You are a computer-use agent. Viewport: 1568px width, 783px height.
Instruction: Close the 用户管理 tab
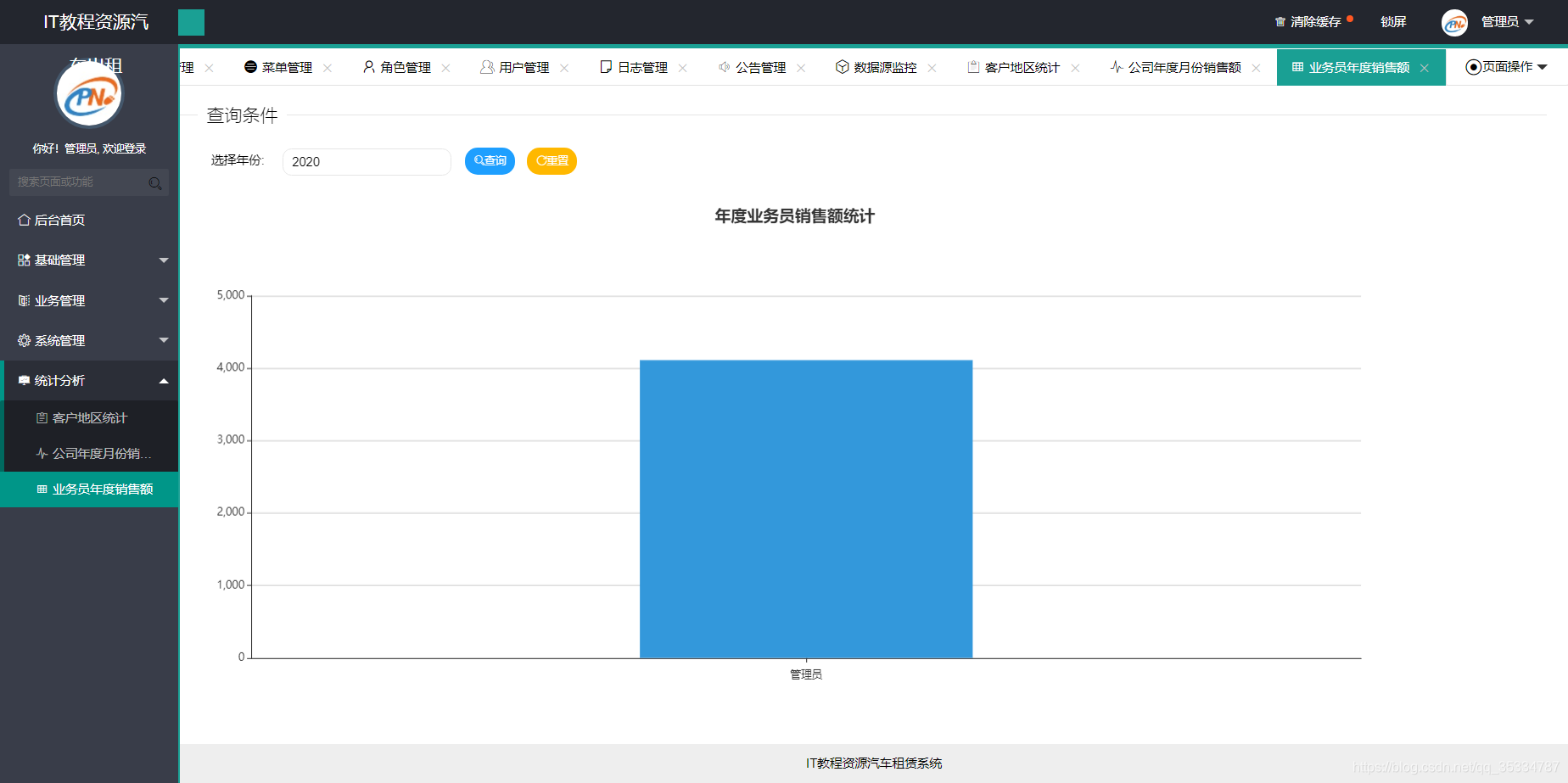(564, 68)
